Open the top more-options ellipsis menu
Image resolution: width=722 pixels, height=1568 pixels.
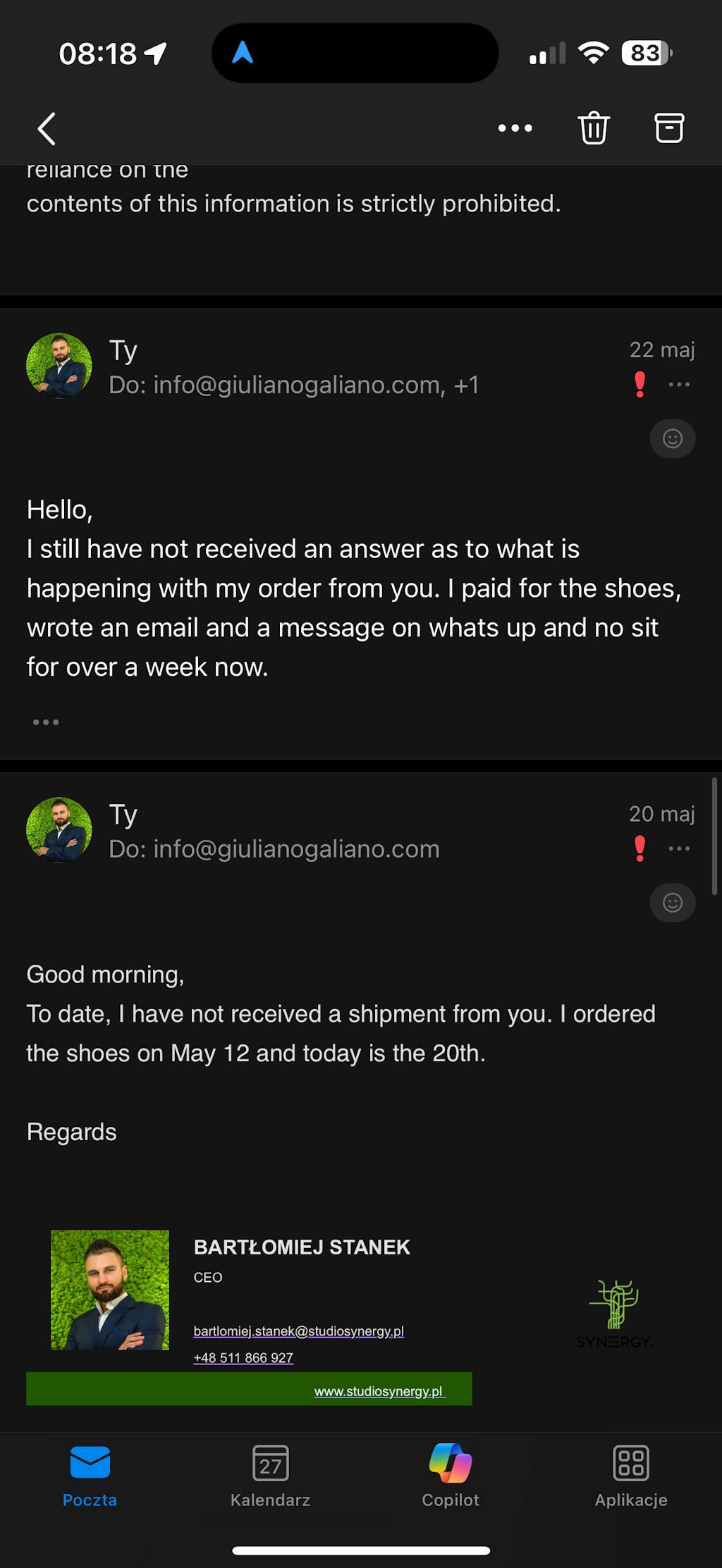tap(515, 128)
